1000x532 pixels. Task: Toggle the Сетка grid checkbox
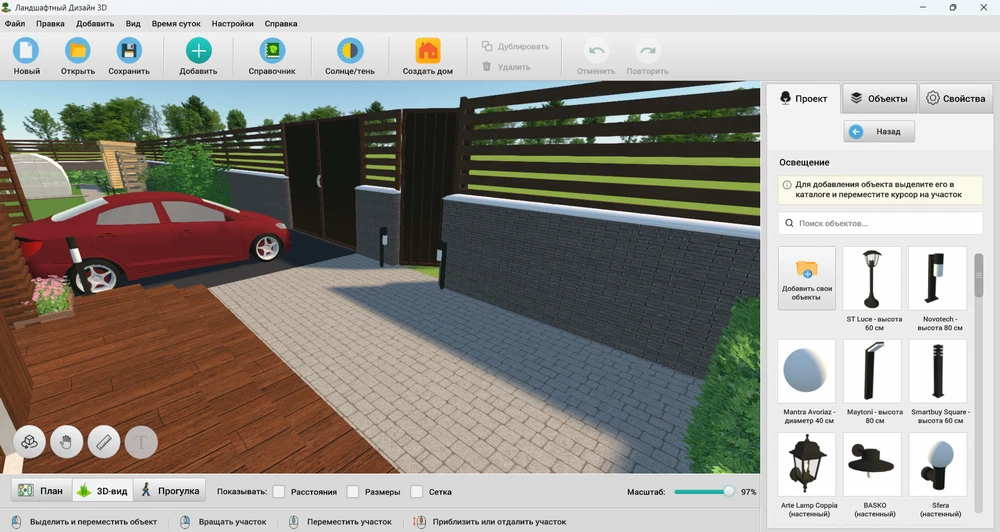pos(417,492)
